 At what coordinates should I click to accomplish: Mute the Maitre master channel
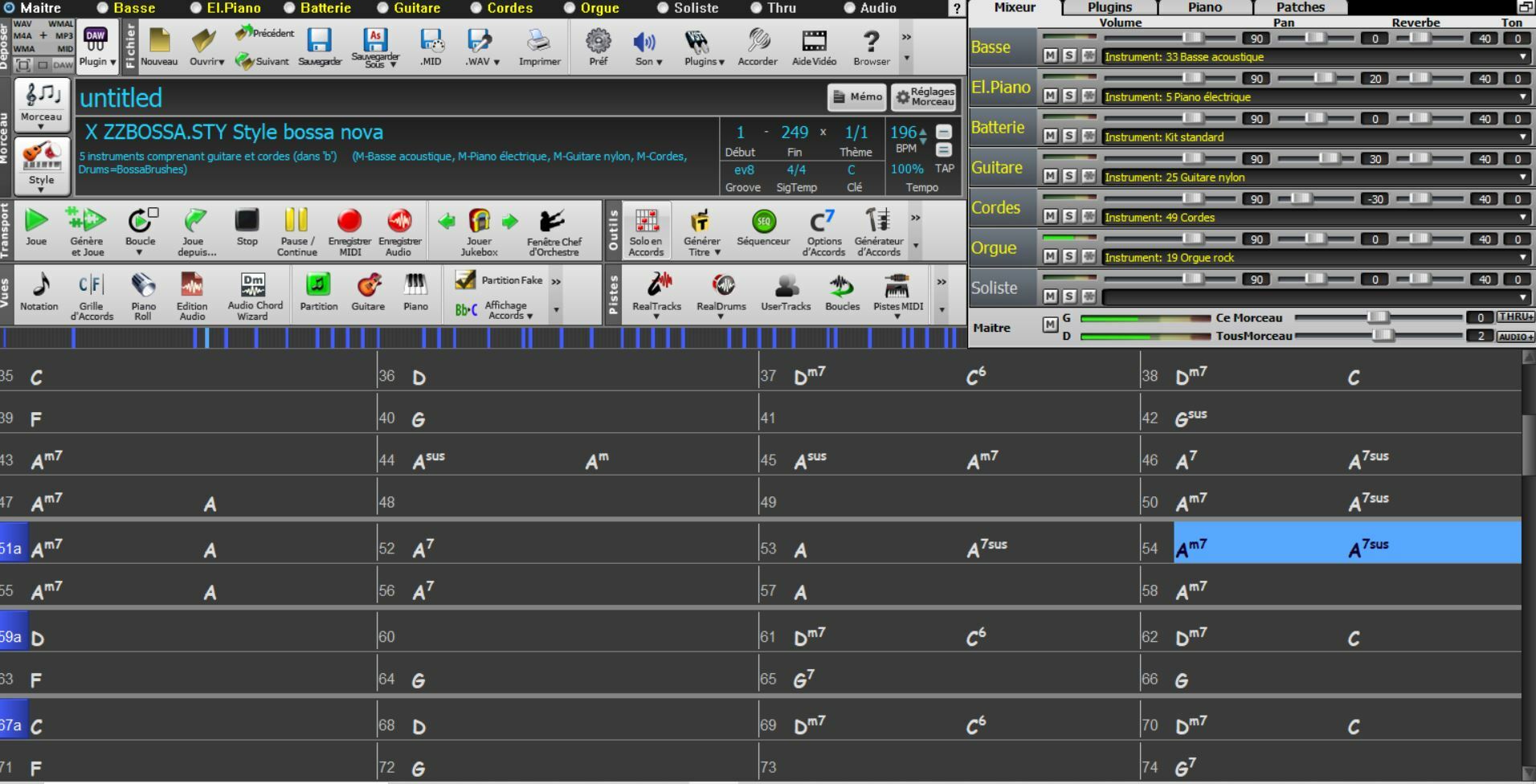[x=1050, y=325]
